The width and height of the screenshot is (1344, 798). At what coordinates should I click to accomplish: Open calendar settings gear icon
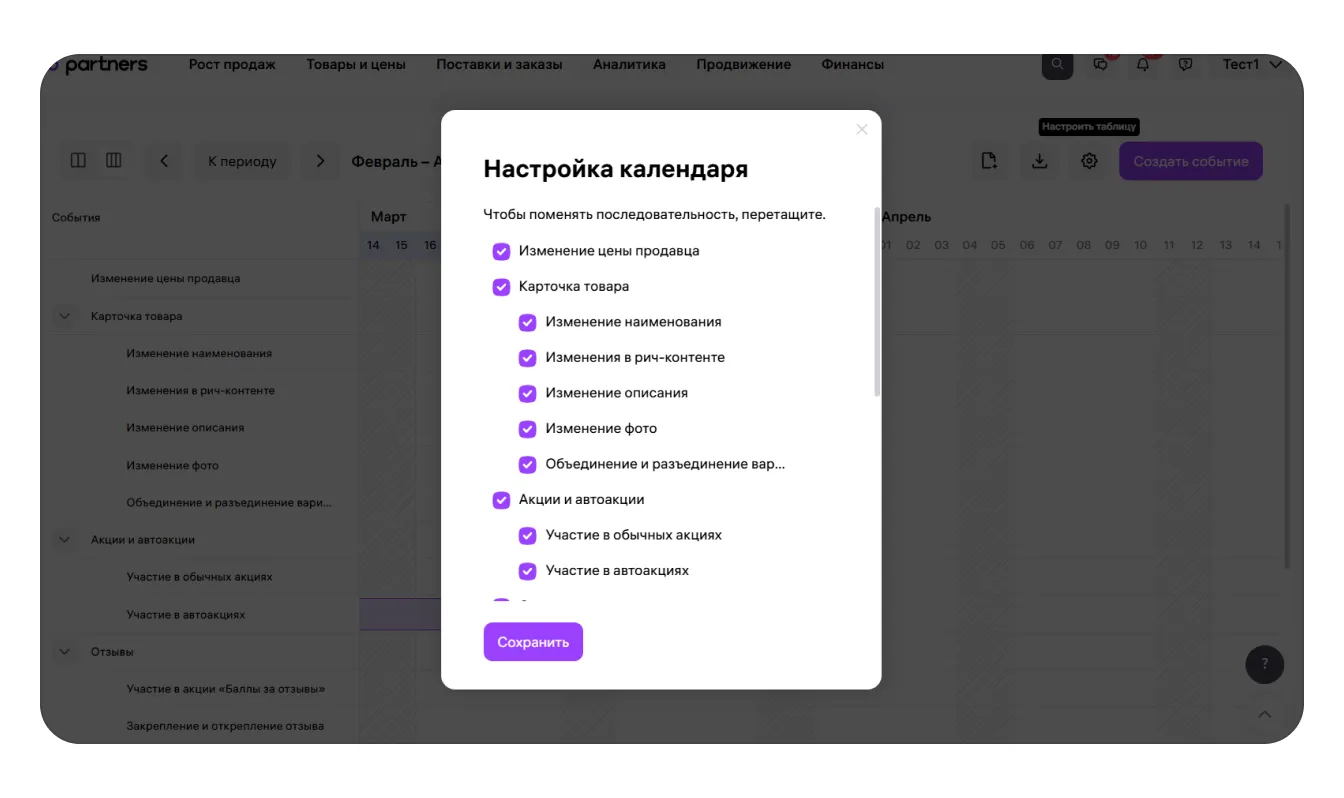coord(1089,161)
